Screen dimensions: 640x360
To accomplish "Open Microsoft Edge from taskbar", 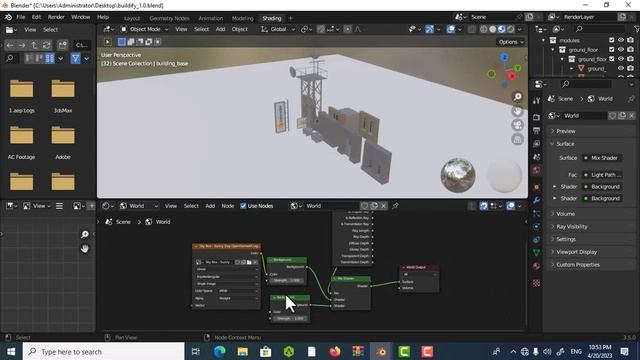I will 220,351.
